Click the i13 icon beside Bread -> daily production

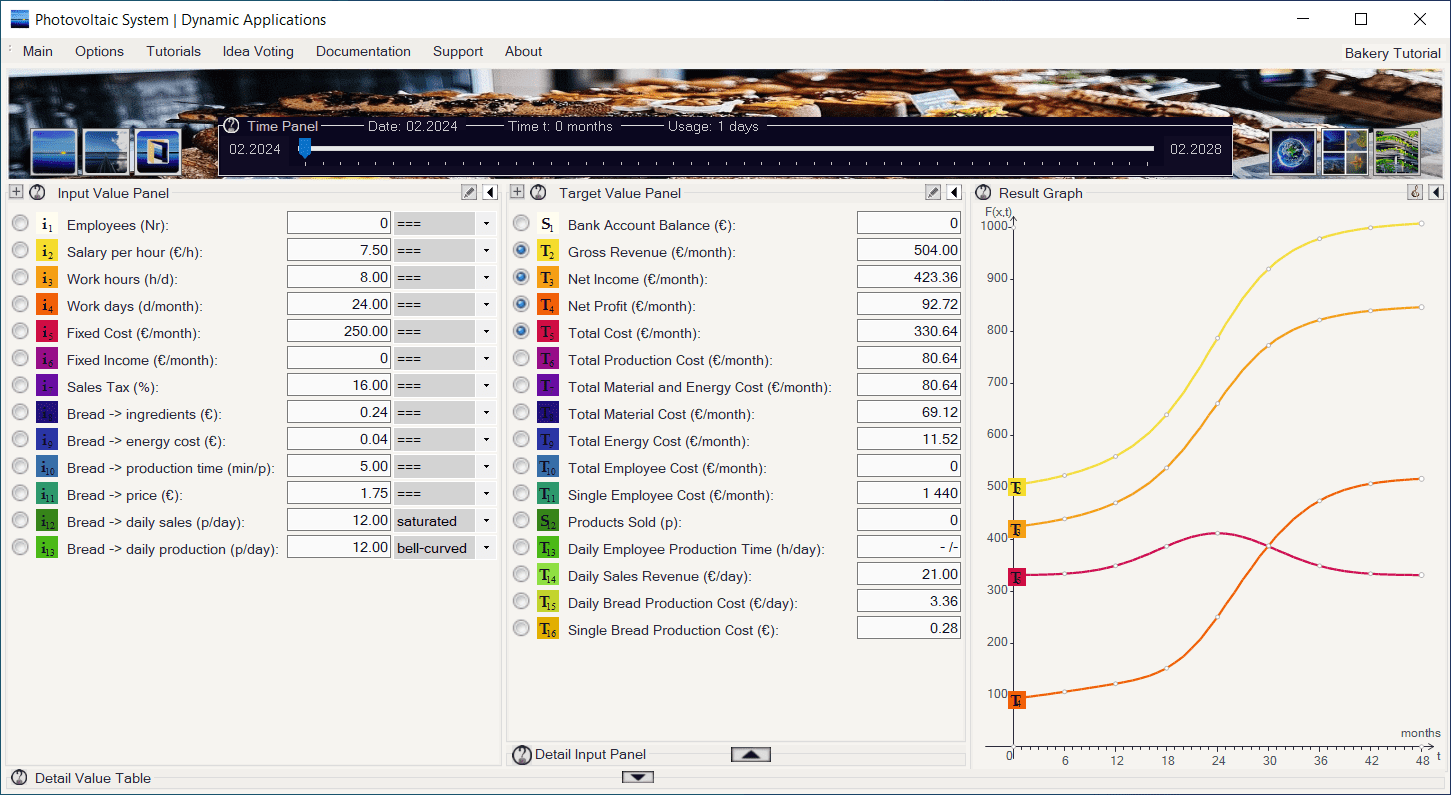click(x=47, y=548)
